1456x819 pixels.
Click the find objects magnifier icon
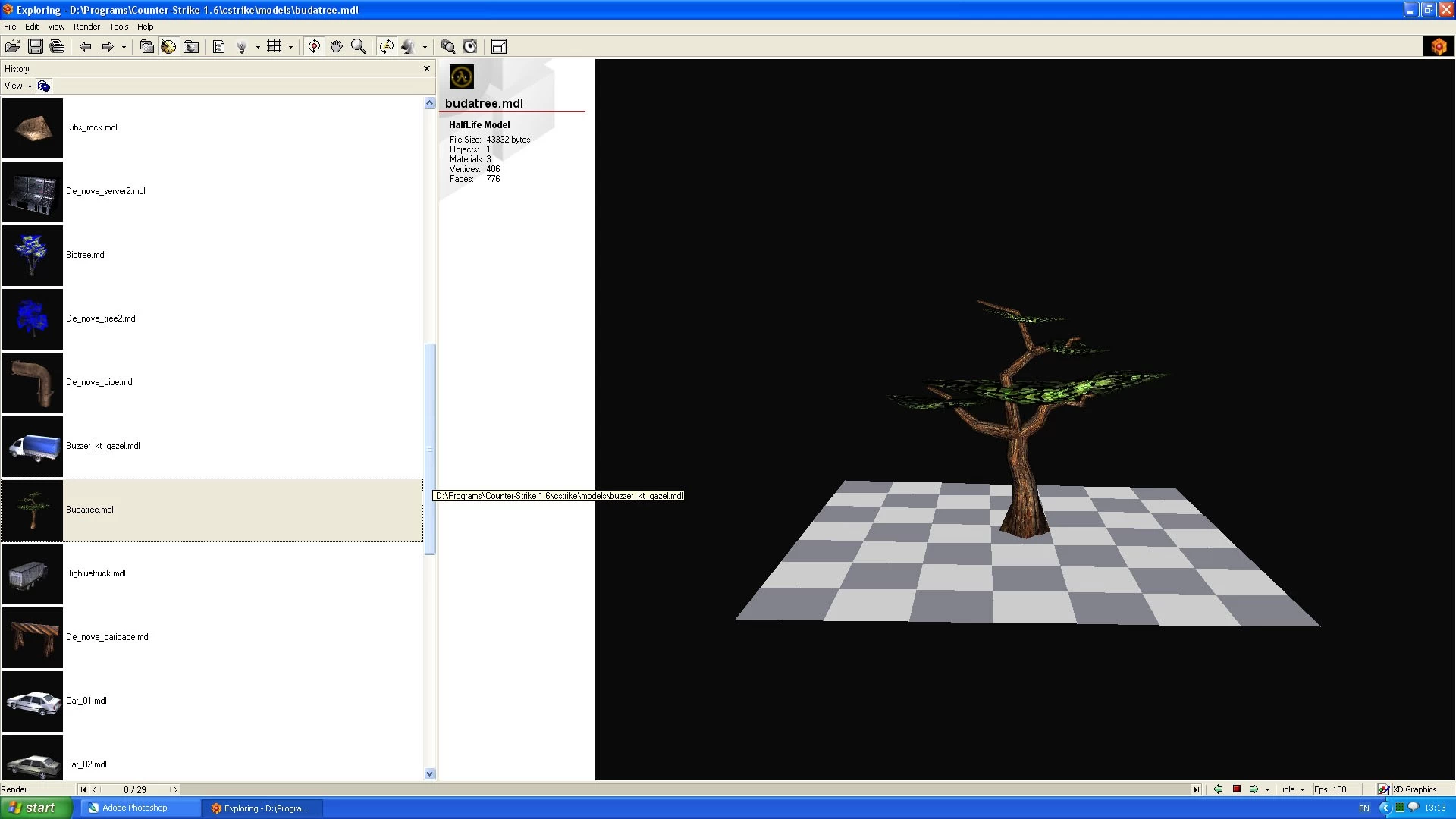click(448, 47)
